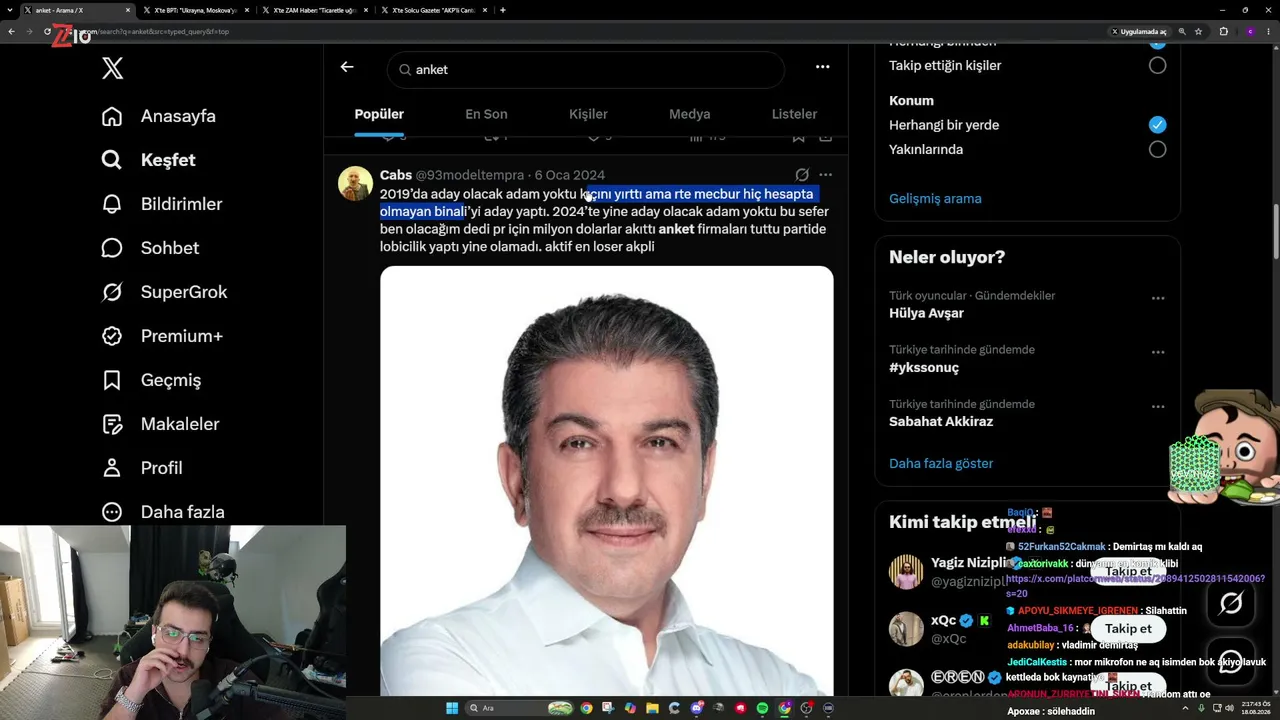The width and height of the screenshot is (1280, 720).
Task: Open xQc profile avatar
Action: (906, 629)
